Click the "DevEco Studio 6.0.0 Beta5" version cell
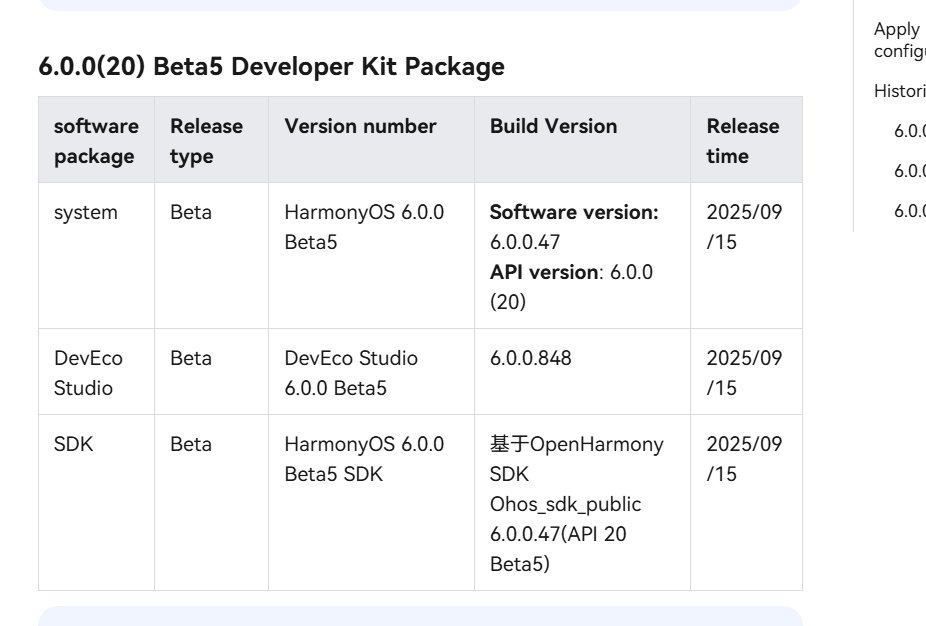This screenshot has width=926, height=626. [371, 372]
